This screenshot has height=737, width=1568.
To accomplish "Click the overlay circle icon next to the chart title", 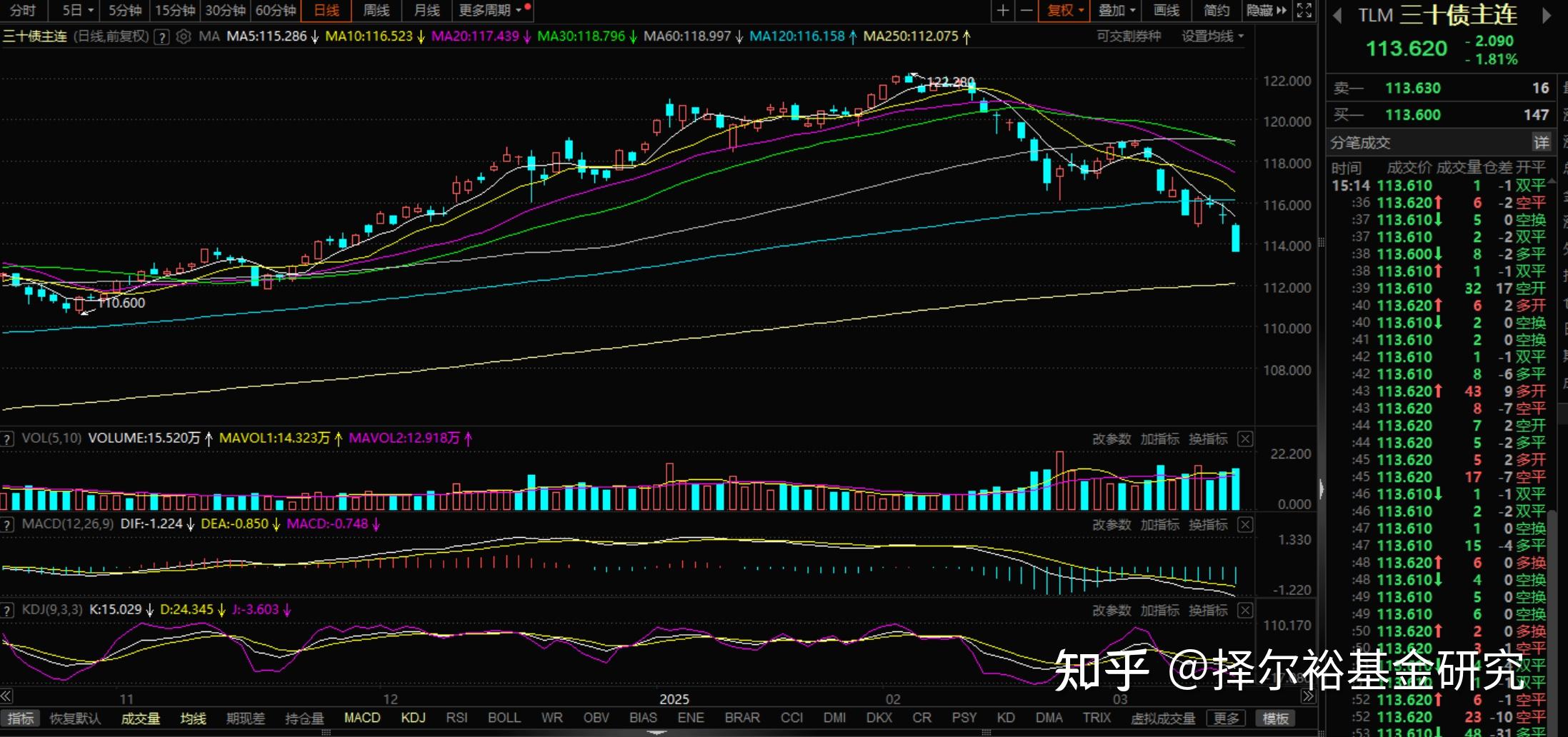I will point(184,36).
